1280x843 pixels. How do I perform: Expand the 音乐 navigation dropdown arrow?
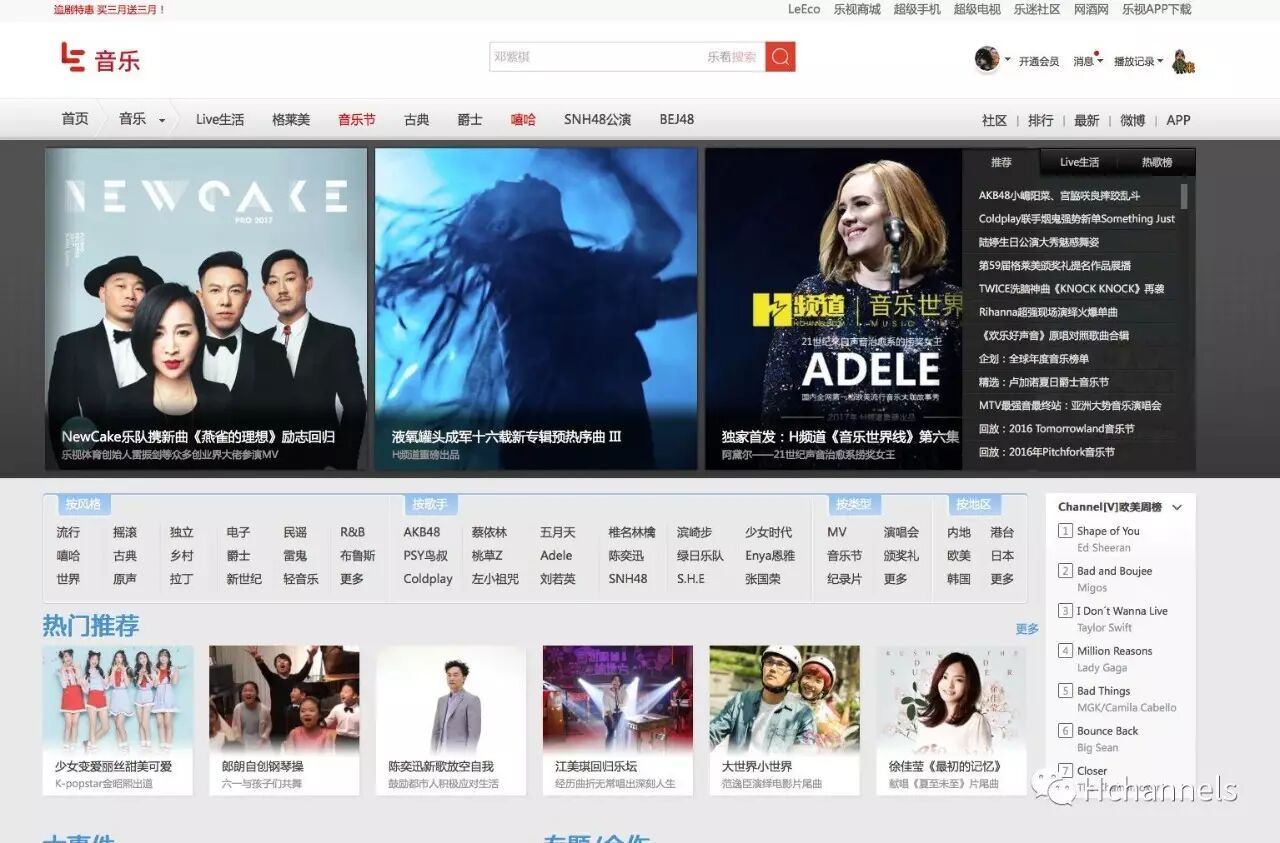[162, 121]
